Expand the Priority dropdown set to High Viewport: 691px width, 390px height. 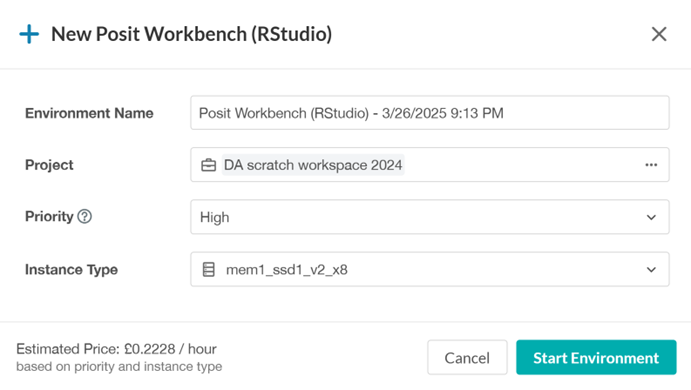point(430,217)
